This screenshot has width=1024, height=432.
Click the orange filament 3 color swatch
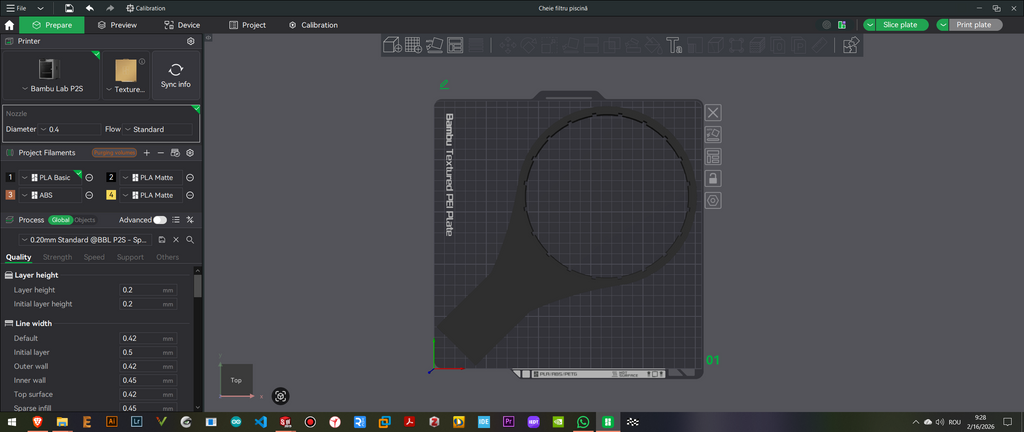(10, 195)
